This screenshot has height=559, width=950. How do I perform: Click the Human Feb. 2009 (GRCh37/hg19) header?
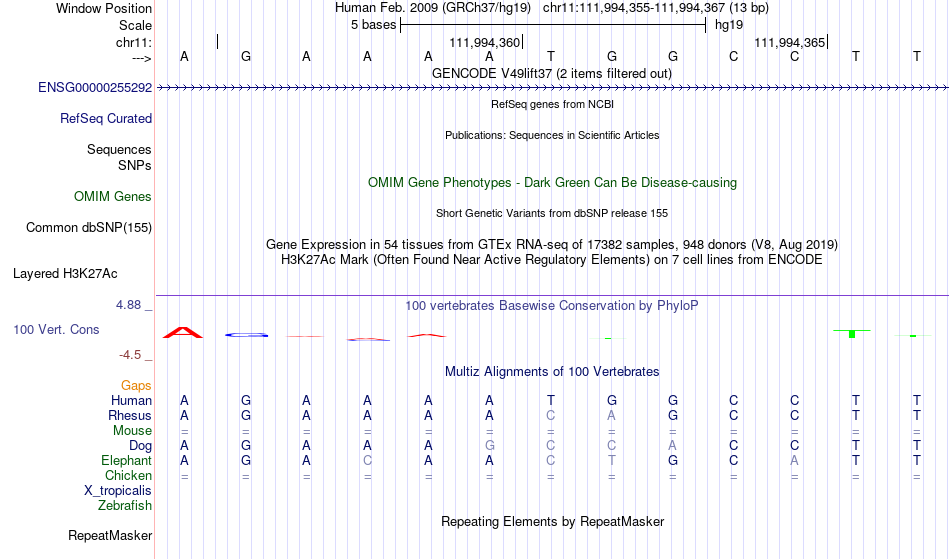[433, 8]
